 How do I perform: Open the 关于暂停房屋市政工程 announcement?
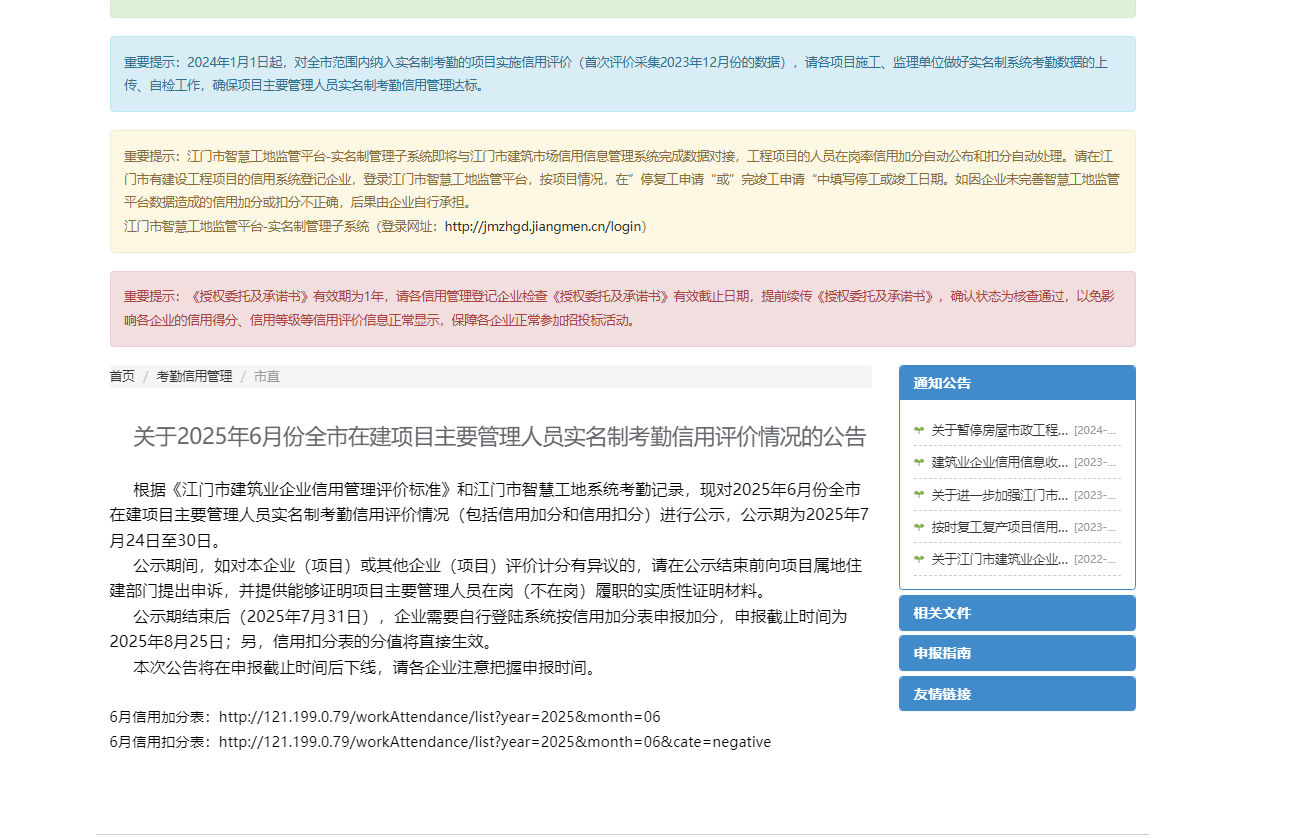999,430
